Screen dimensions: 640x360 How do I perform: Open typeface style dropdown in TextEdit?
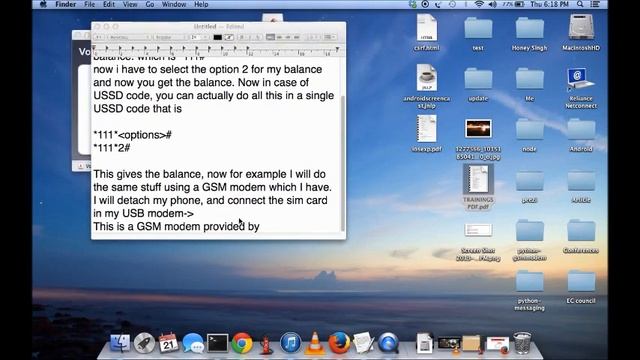170,37
